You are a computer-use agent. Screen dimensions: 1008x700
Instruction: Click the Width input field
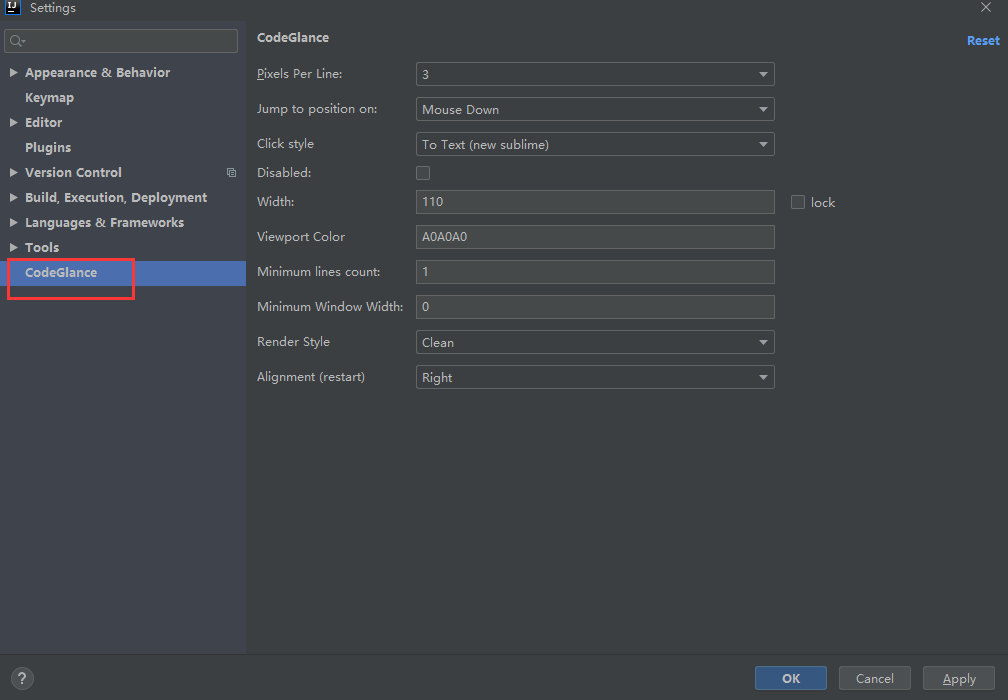pos(595,202)
